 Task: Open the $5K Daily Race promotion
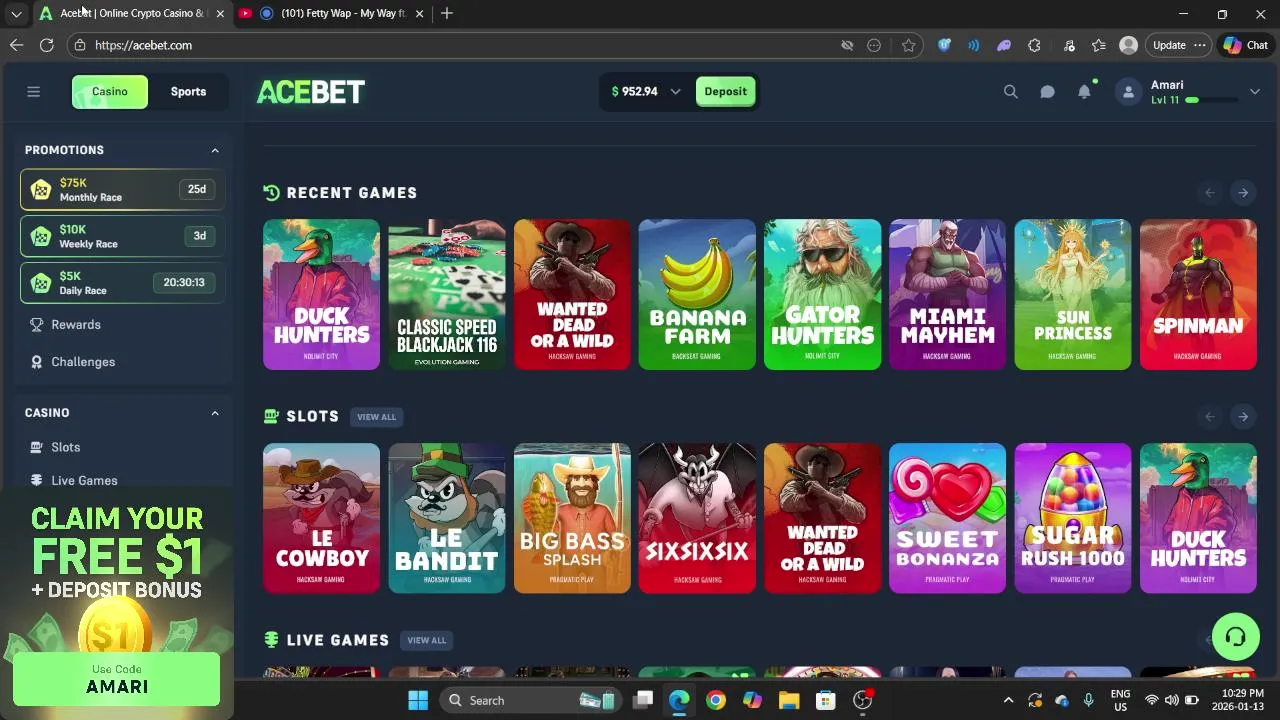click(x=122, y=283)
